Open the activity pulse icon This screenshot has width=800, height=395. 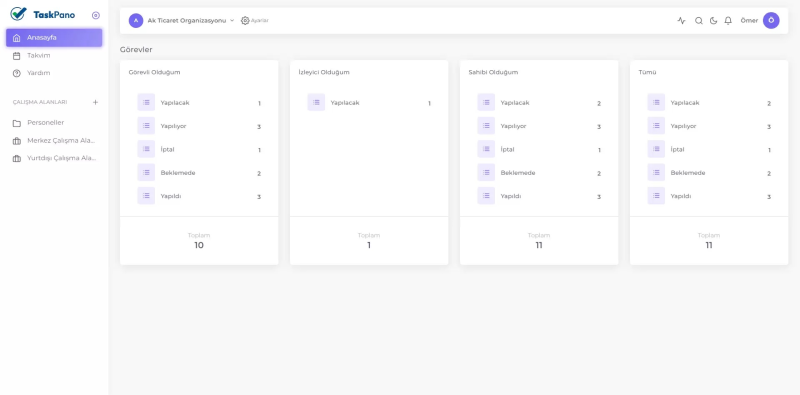point(682,21)
